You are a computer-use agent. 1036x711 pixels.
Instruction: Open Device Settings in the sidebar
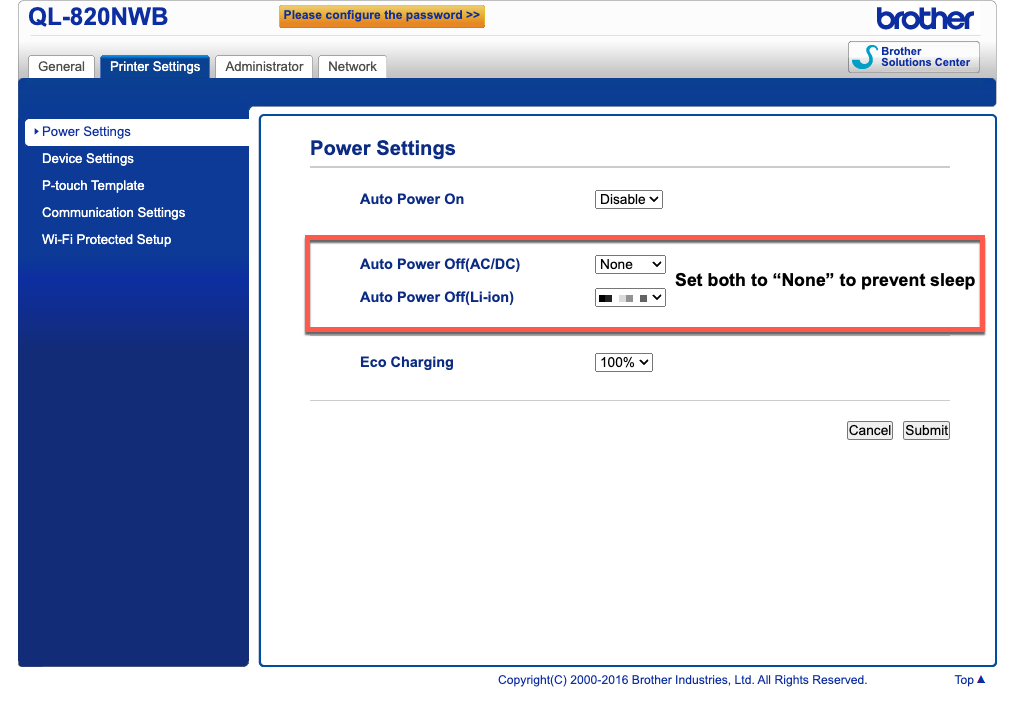pyautogui.click(x=88, y=159)
